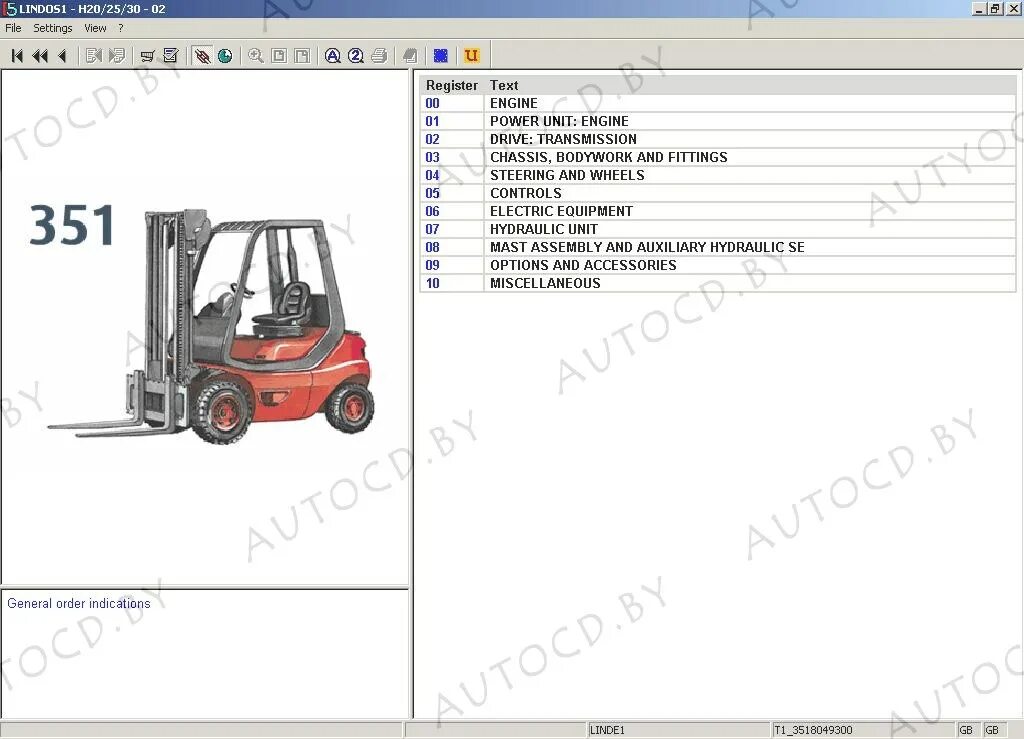Click the magnifier with letter A icon

332,56
